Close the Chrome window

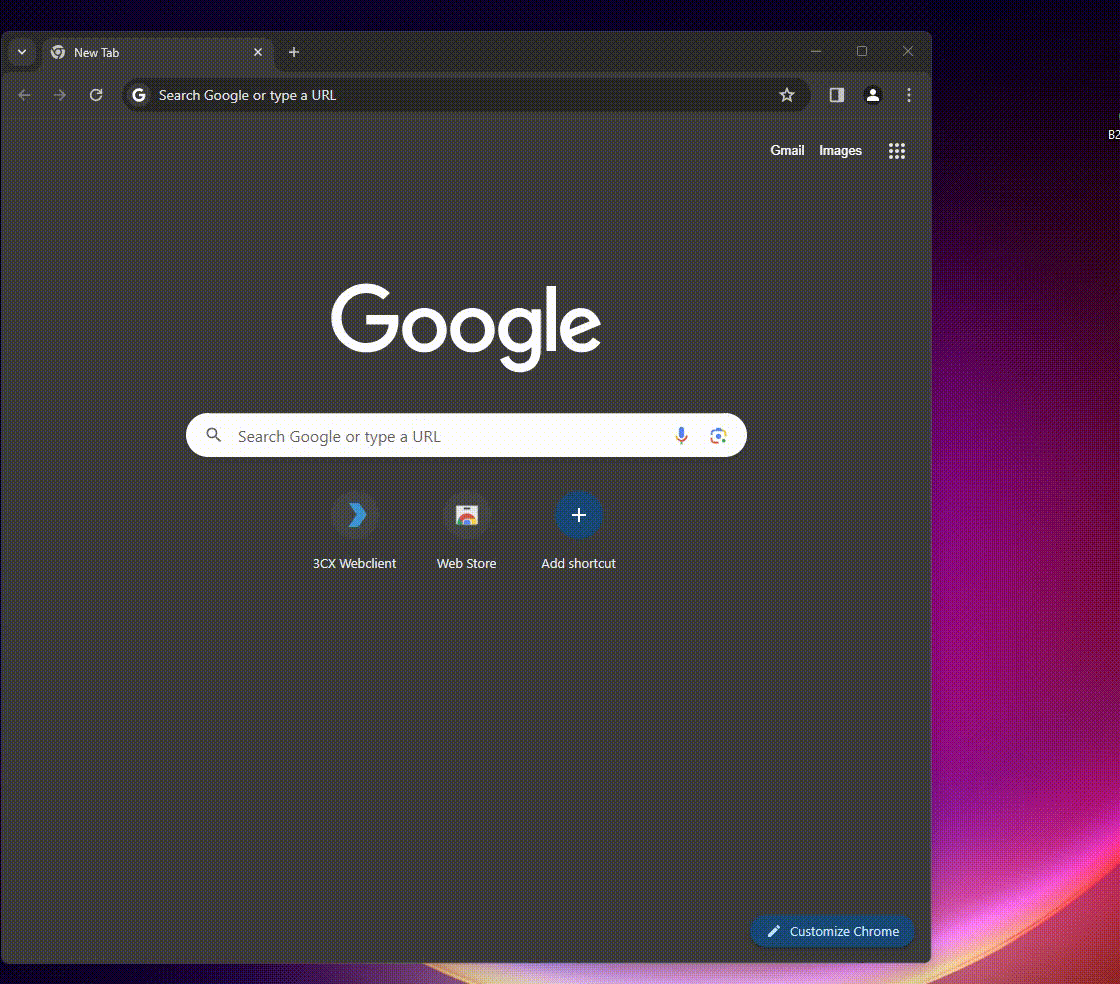click(x=908, y=51)
